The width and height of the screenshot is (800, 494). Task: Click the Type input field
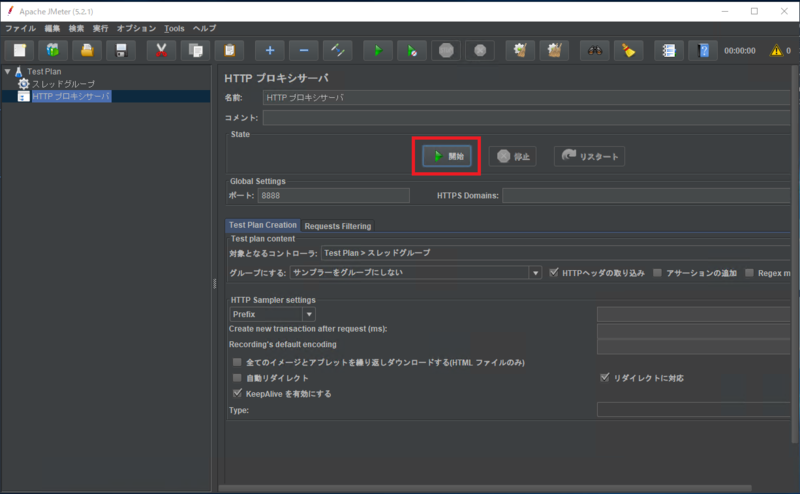pyautogui.click(x=693, y=409)
